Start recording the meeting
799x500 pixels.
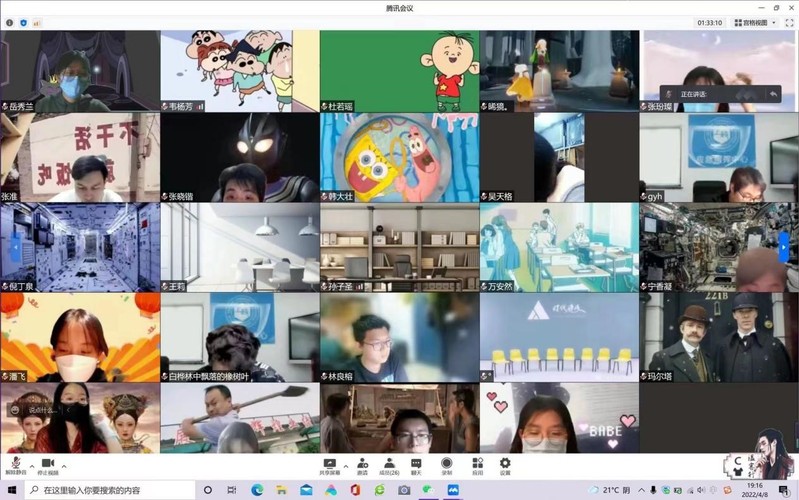pos(447,464)
